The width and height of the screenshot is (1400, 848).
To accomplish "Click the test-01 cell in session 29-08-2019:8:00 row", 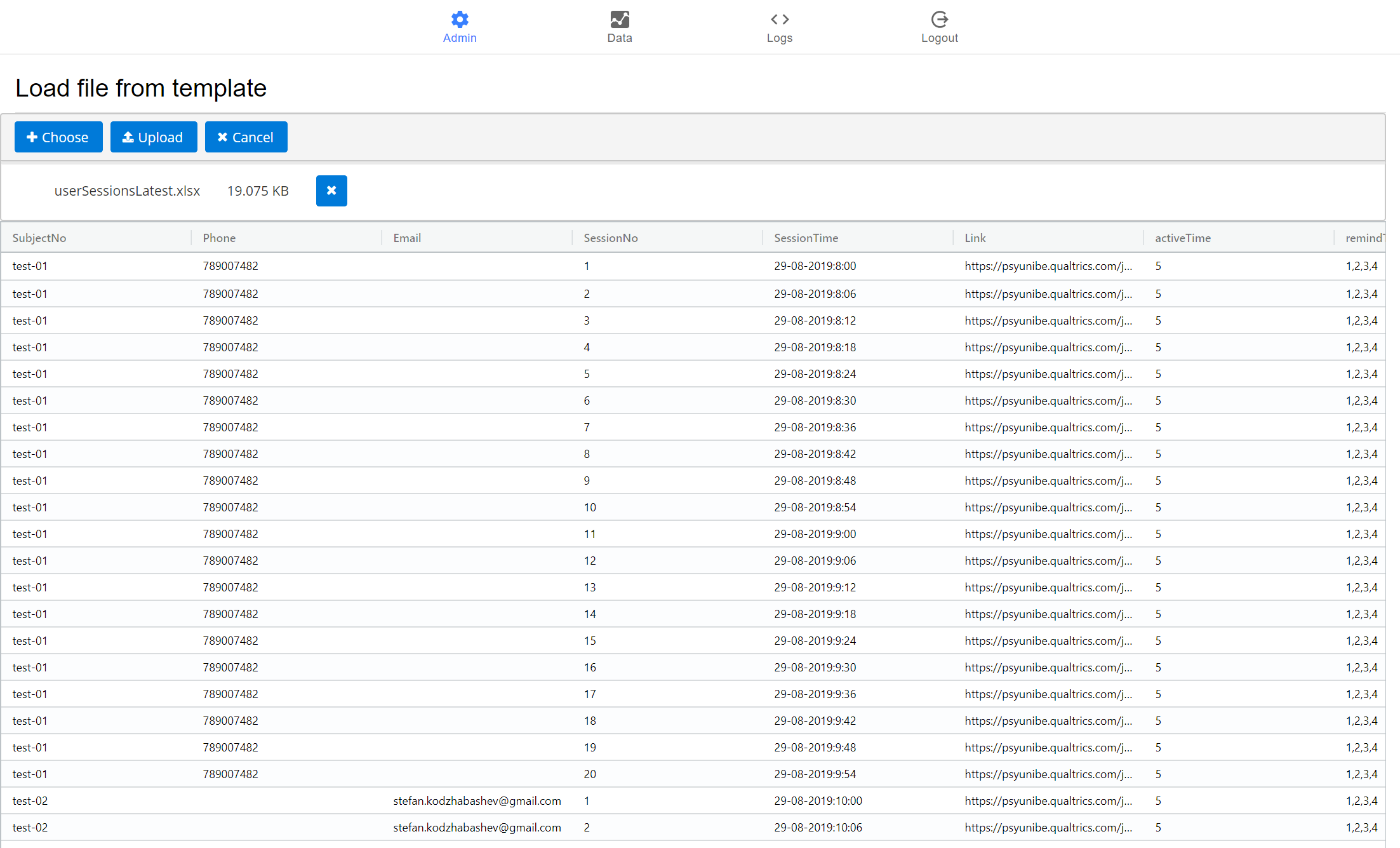I will tap(30, 266).
